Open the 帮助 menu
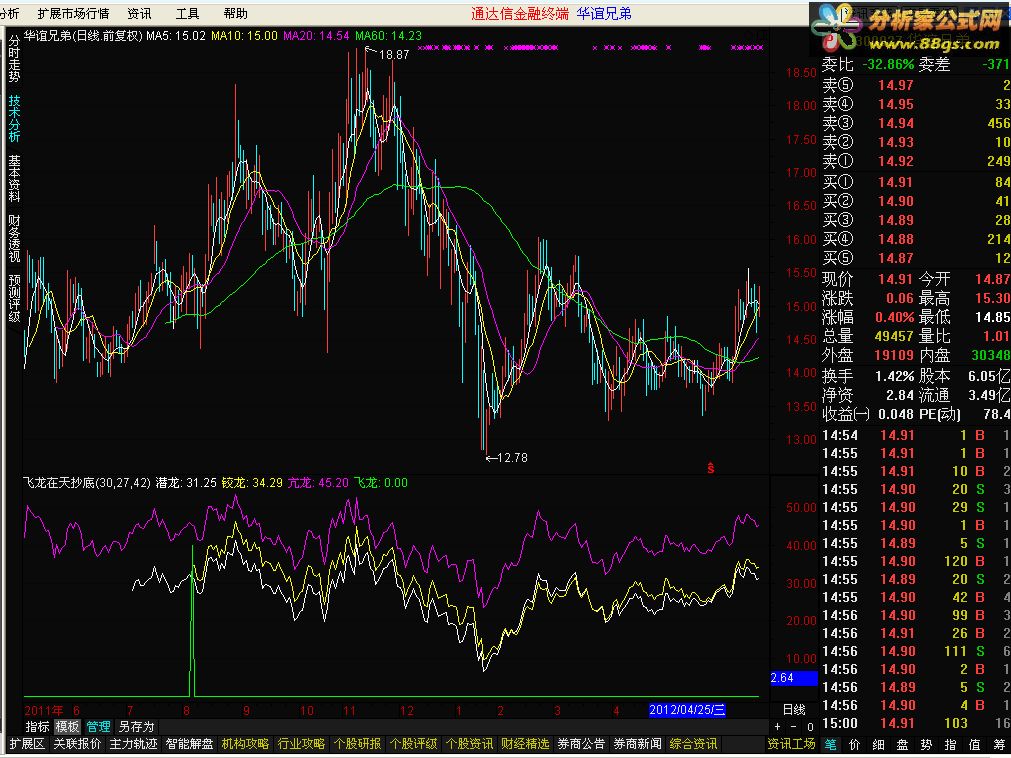 tap(235, 14)
